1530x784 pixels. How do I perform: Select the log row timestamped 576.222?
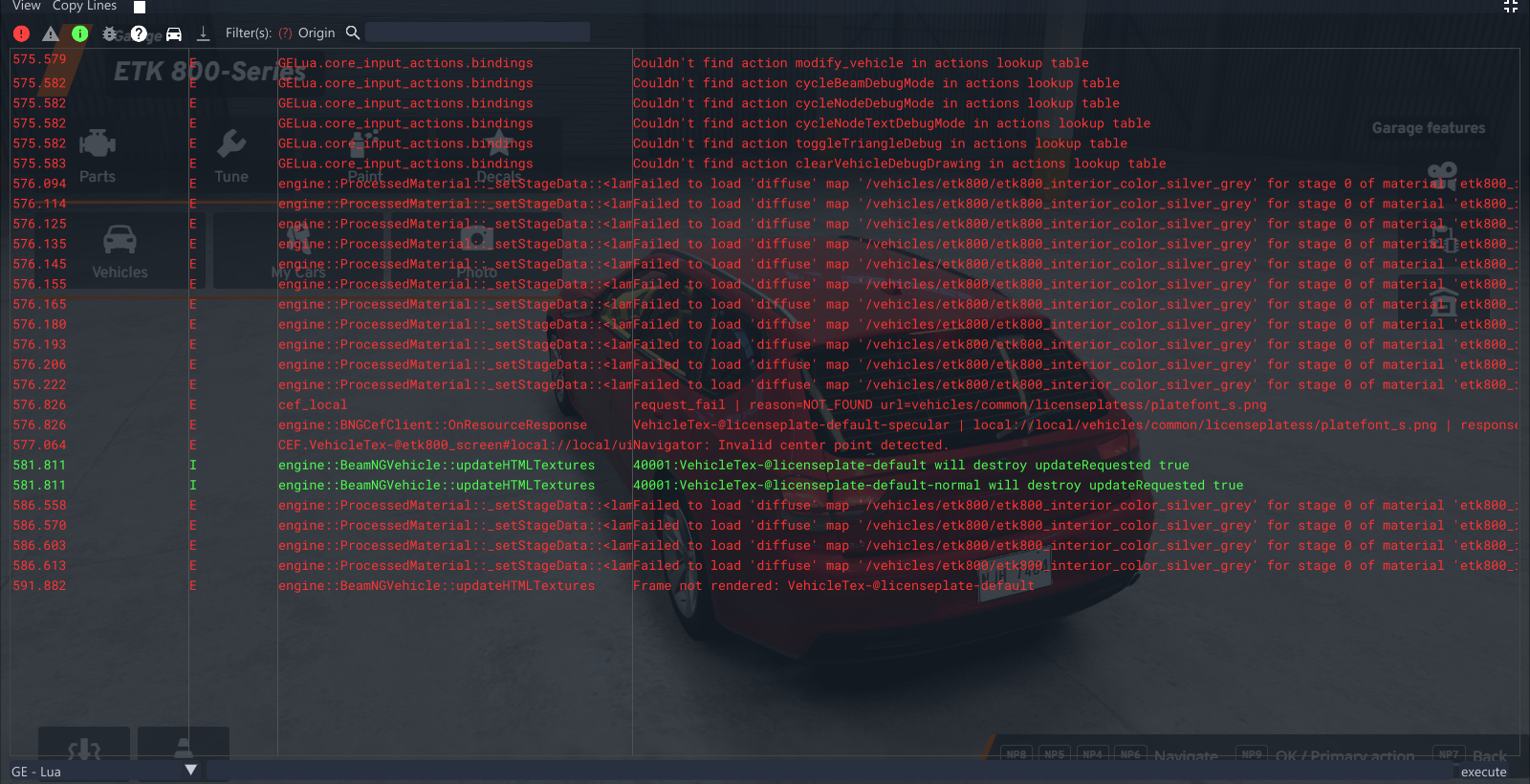tap(765, 384)
